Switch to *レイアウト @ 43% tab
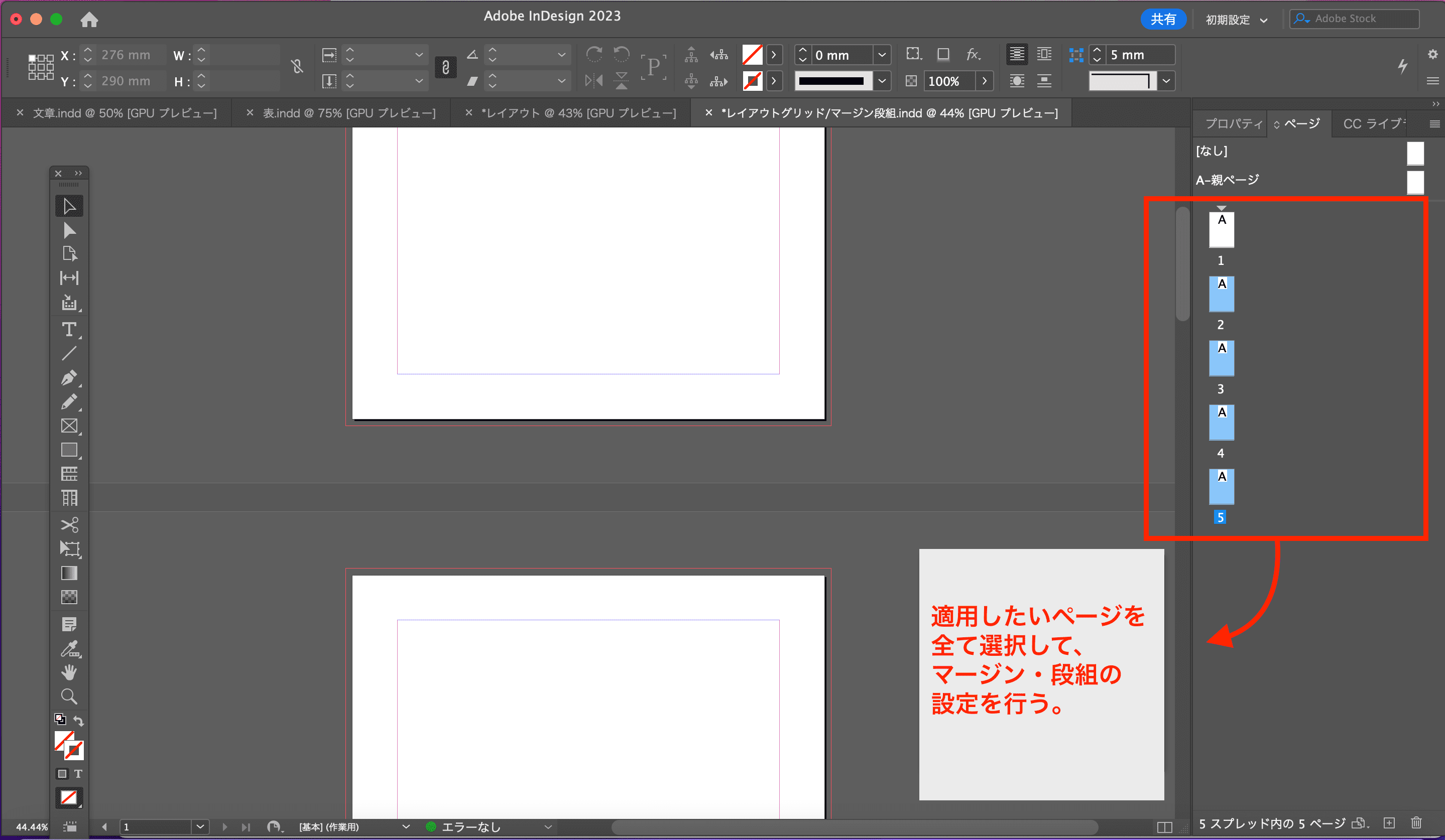This screenshot has height=840, width=1445. tap(578, 113)
